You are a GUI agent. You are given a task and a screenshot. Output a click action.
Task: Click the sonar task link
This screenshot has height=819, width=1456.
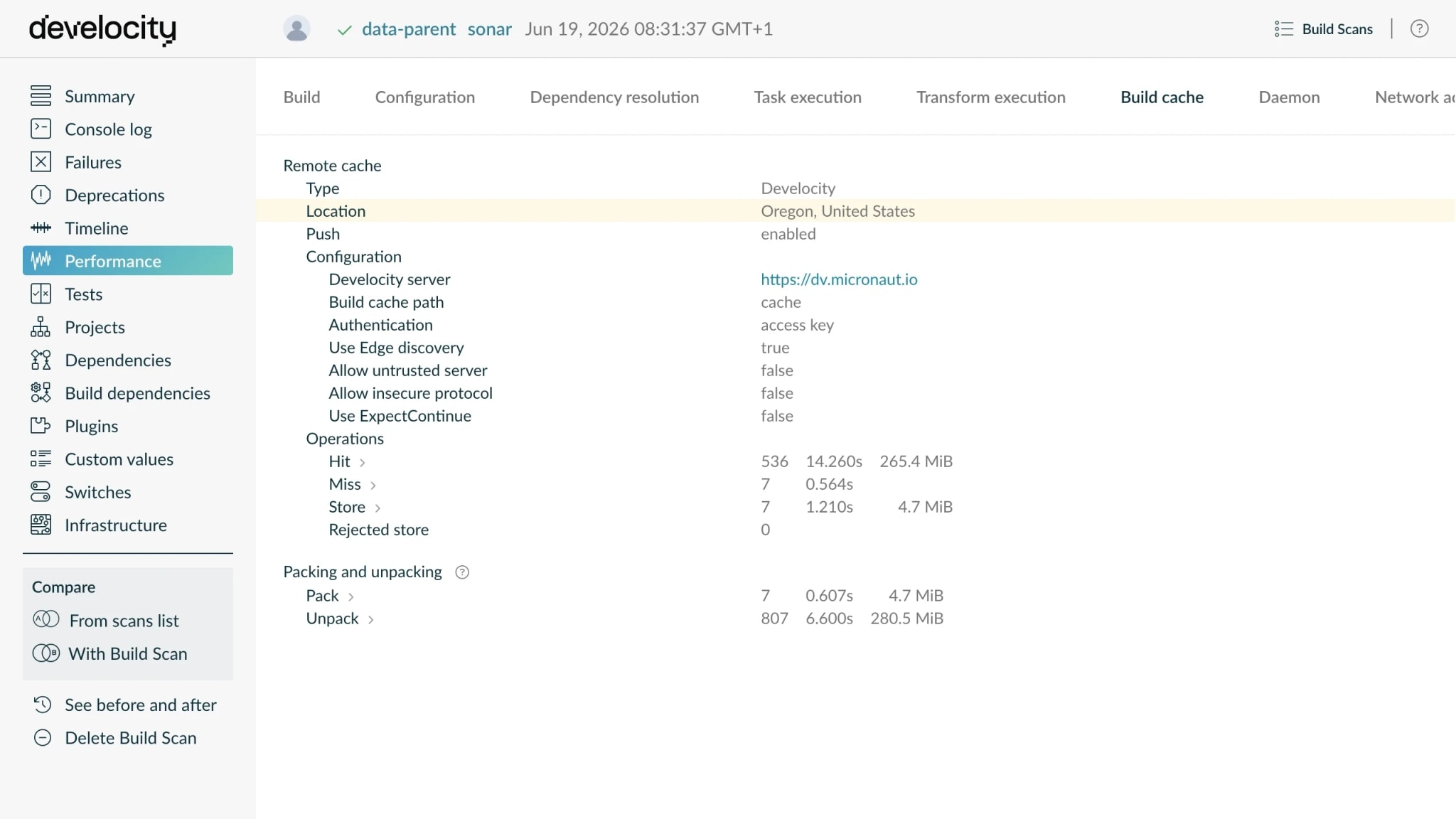click(489, 28)
